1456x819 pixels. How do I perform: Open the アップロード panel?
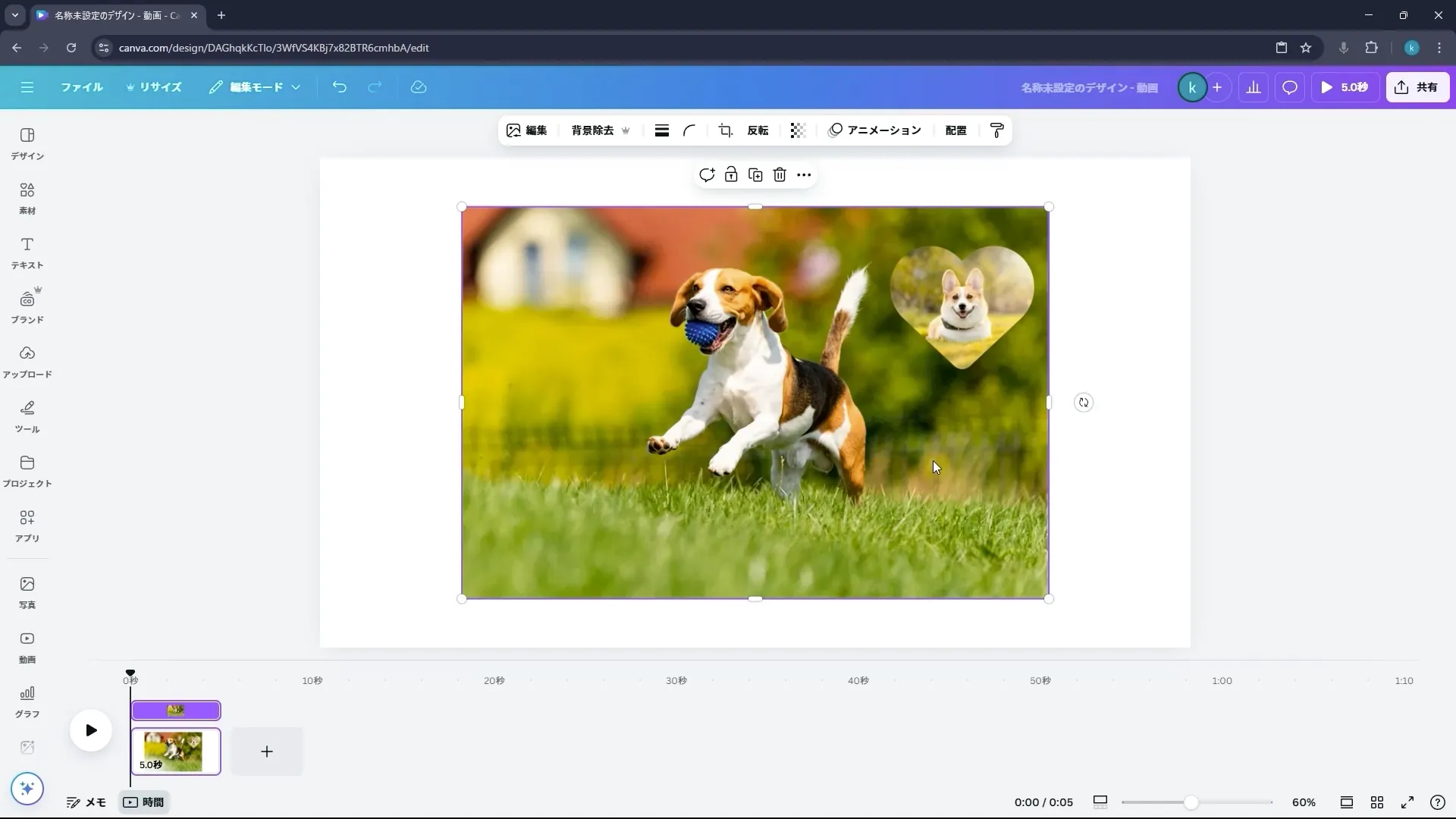coord(27,361)
